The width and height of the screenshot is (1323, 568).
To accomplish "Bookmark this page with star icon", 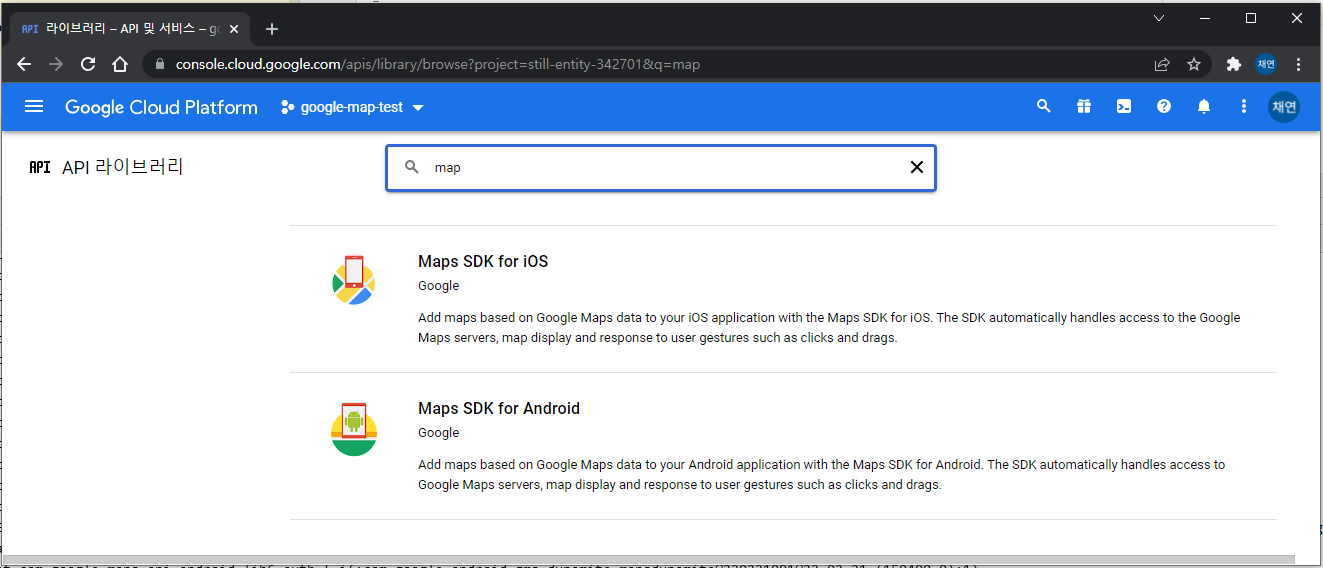I will [1194, 64].
